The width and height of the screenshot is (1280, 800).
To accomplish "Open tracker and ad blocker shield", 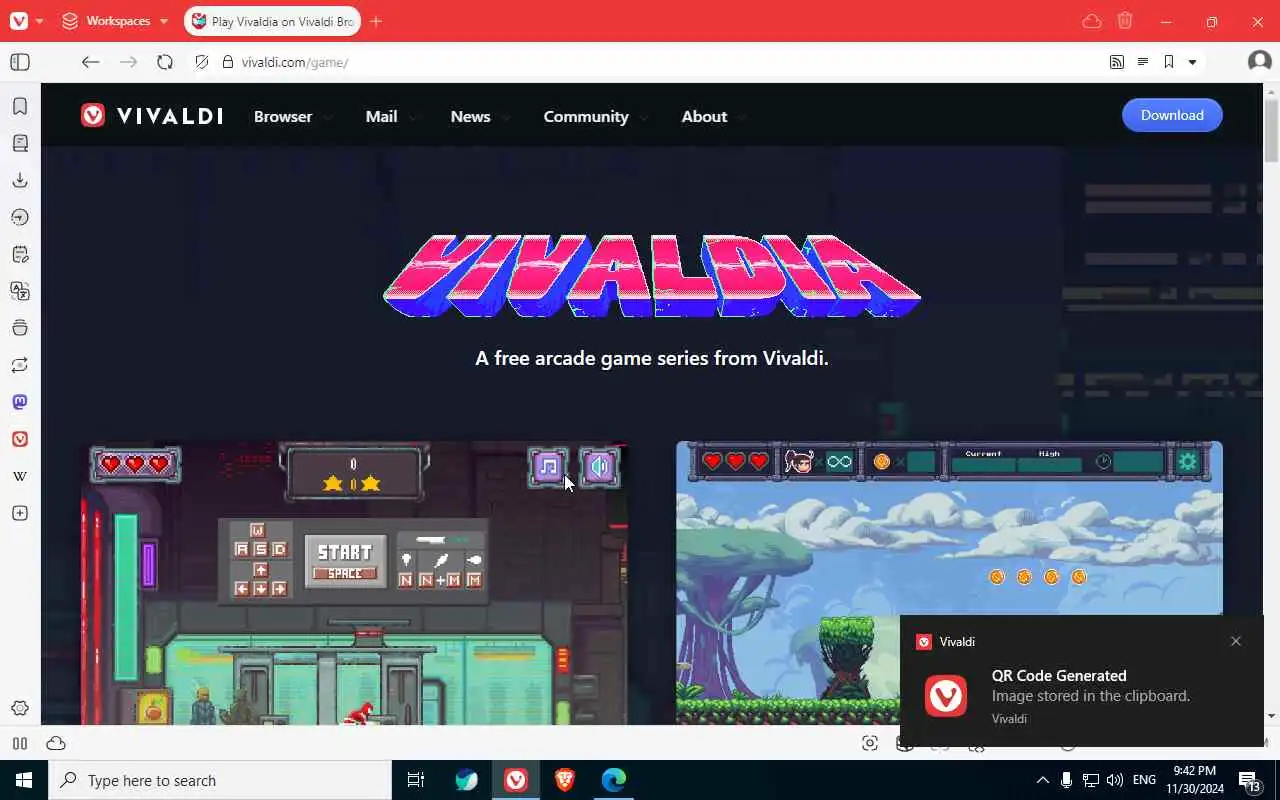I will (x=201, y=62).
